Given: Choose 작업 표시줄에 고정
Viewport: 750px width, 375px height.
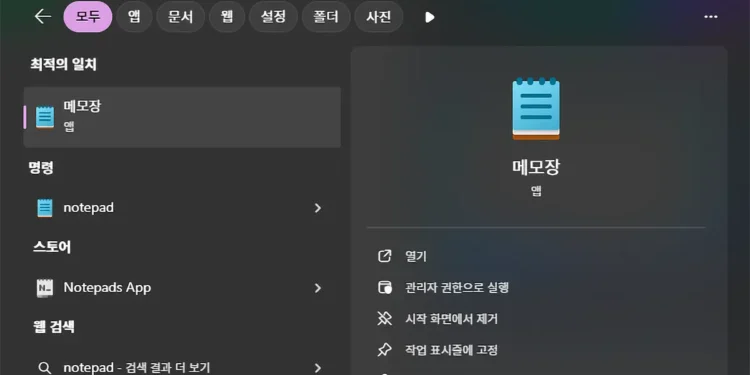Looking at the screenshot, I should tap(452, 350).
